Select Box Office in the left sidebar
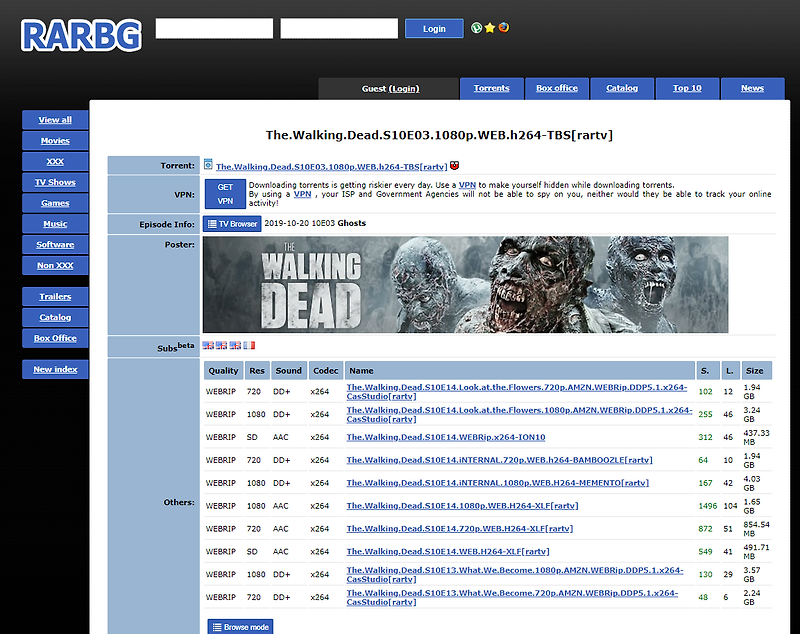The image size is (800, 634). 55,338
